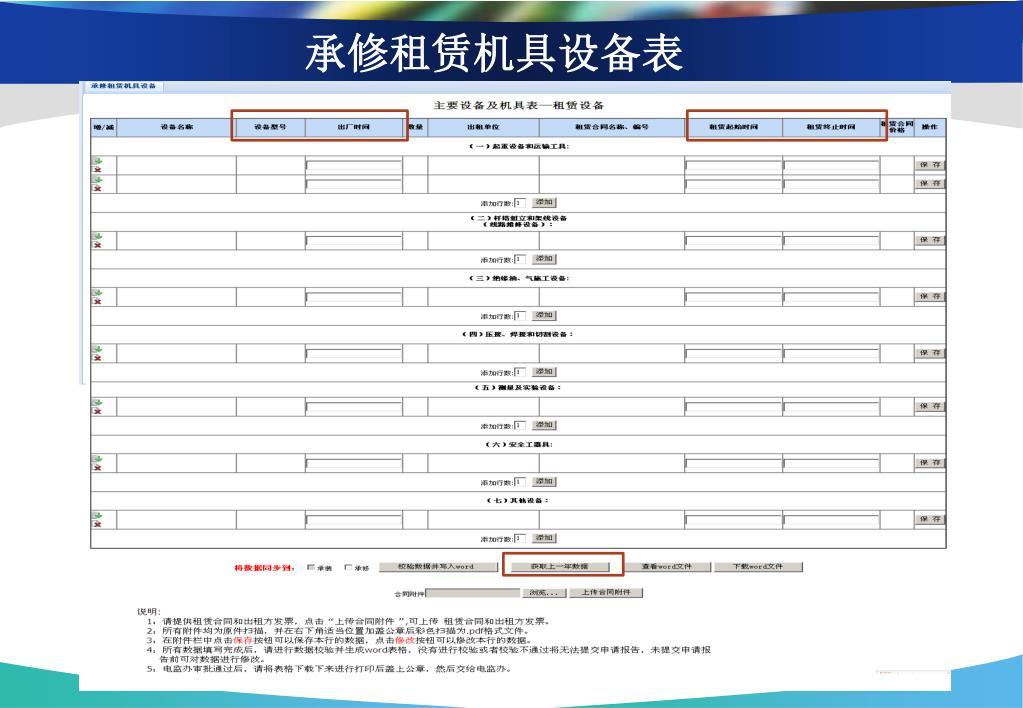Image resolution: width=1023 pixels, height=708 pixels.
Task: Click 下载word文件 button
Action: (758, 566)
